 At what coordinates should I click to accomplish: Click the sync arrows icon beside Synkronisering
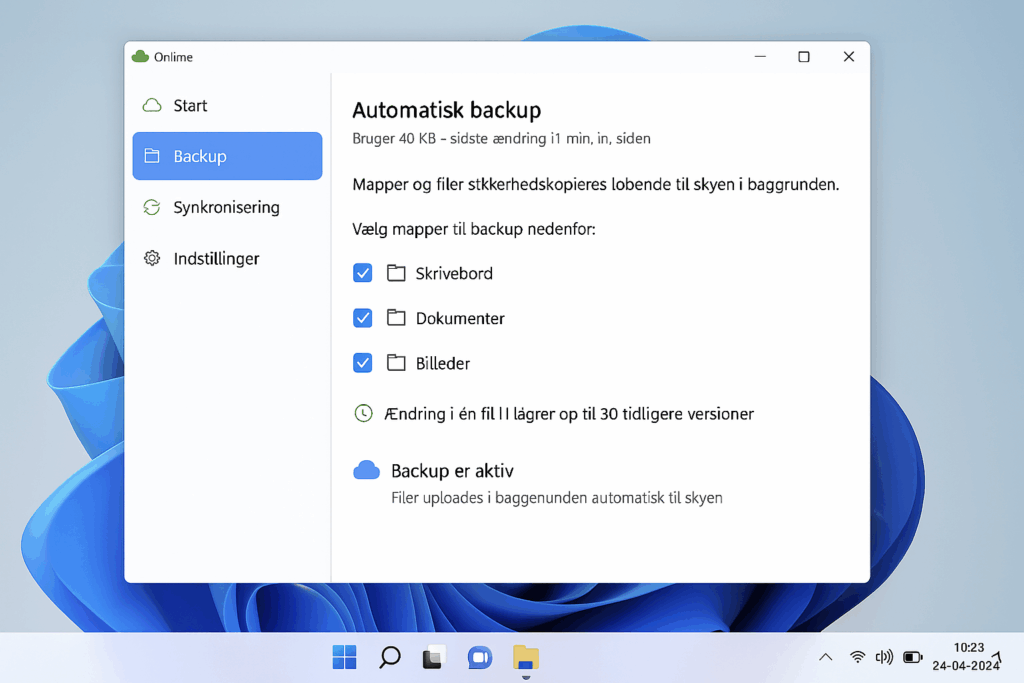point(152,207)
